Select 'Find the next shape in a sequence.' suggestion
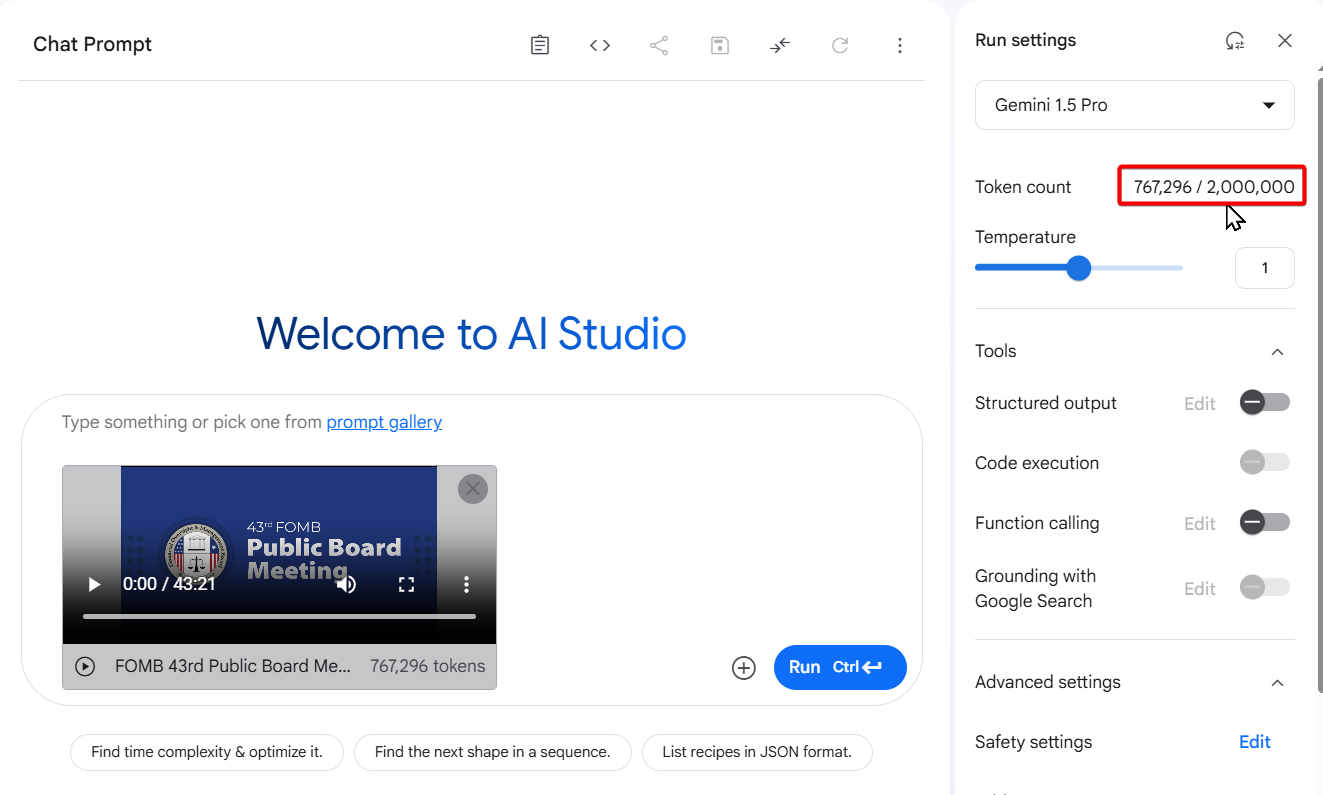The width and height of the screenshot is (1323, 795). point(493,752)
